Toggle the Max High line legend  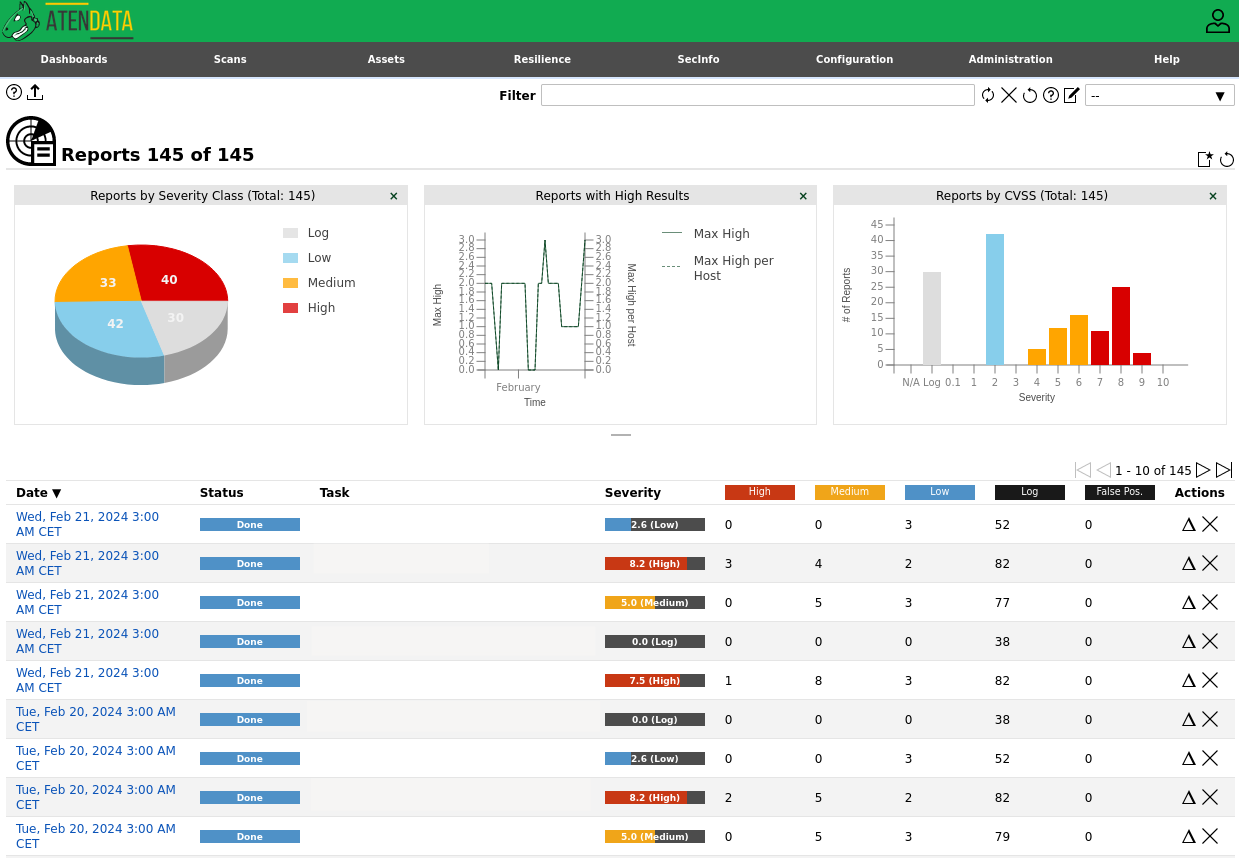[720, 234]
